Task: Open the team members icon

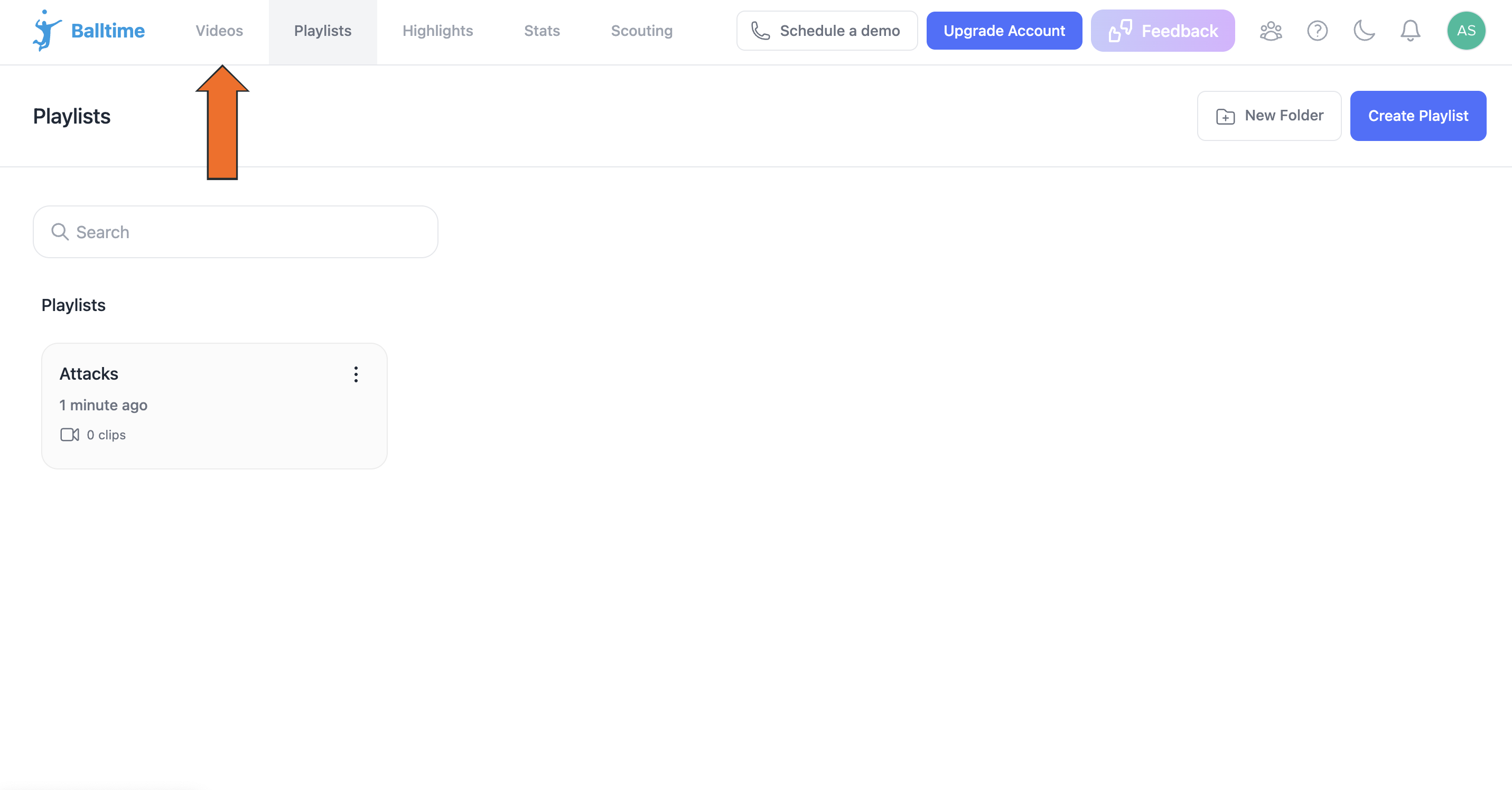Action: (x=1270, y=31)
